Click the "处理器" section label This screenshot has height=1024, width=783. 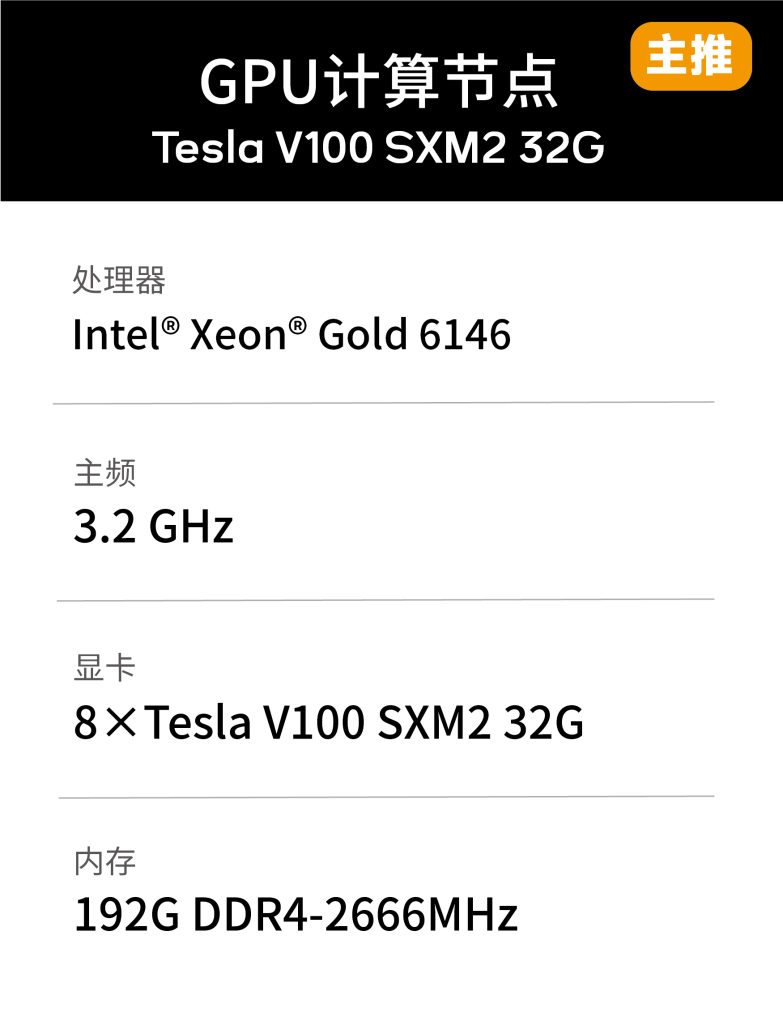[x=119, y=280]
